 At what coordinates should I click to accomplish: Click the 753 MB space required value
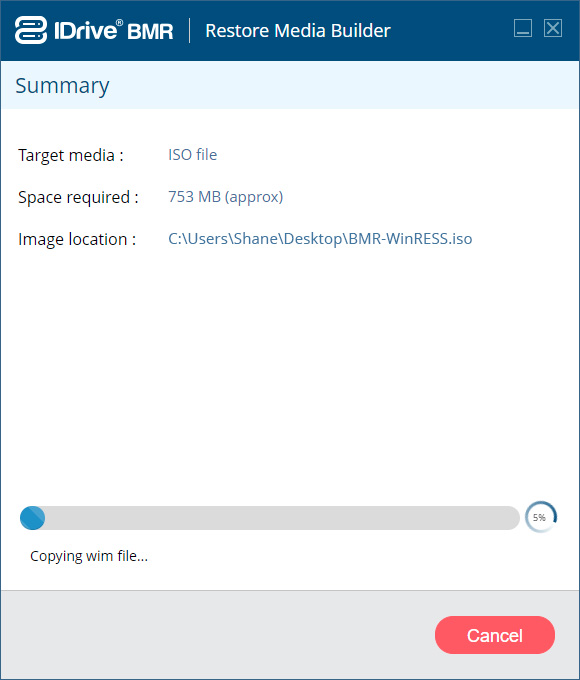[x=226, y=197]
